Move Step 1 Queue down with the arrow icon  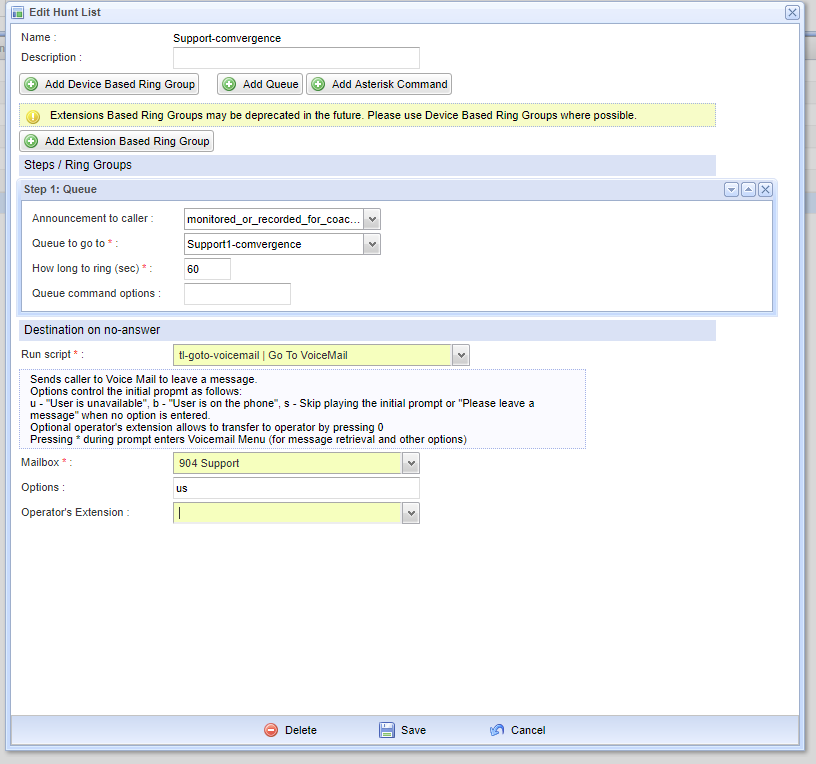(731, 189)
